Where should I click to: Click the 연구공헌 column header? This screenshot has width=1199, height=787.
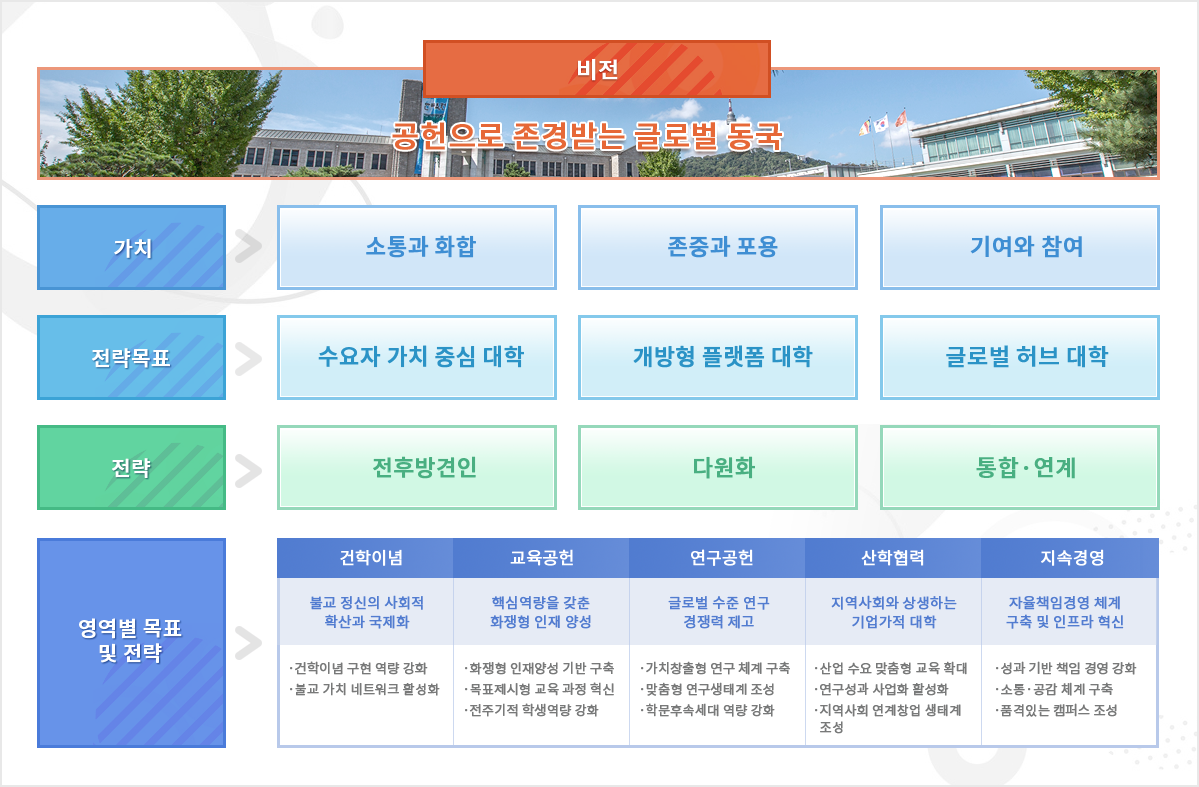[x=717, y=558]
